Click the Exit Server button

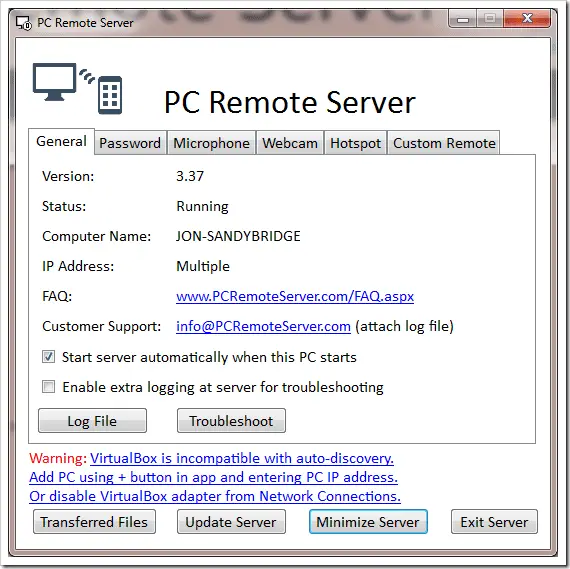[x=494, y=522]
